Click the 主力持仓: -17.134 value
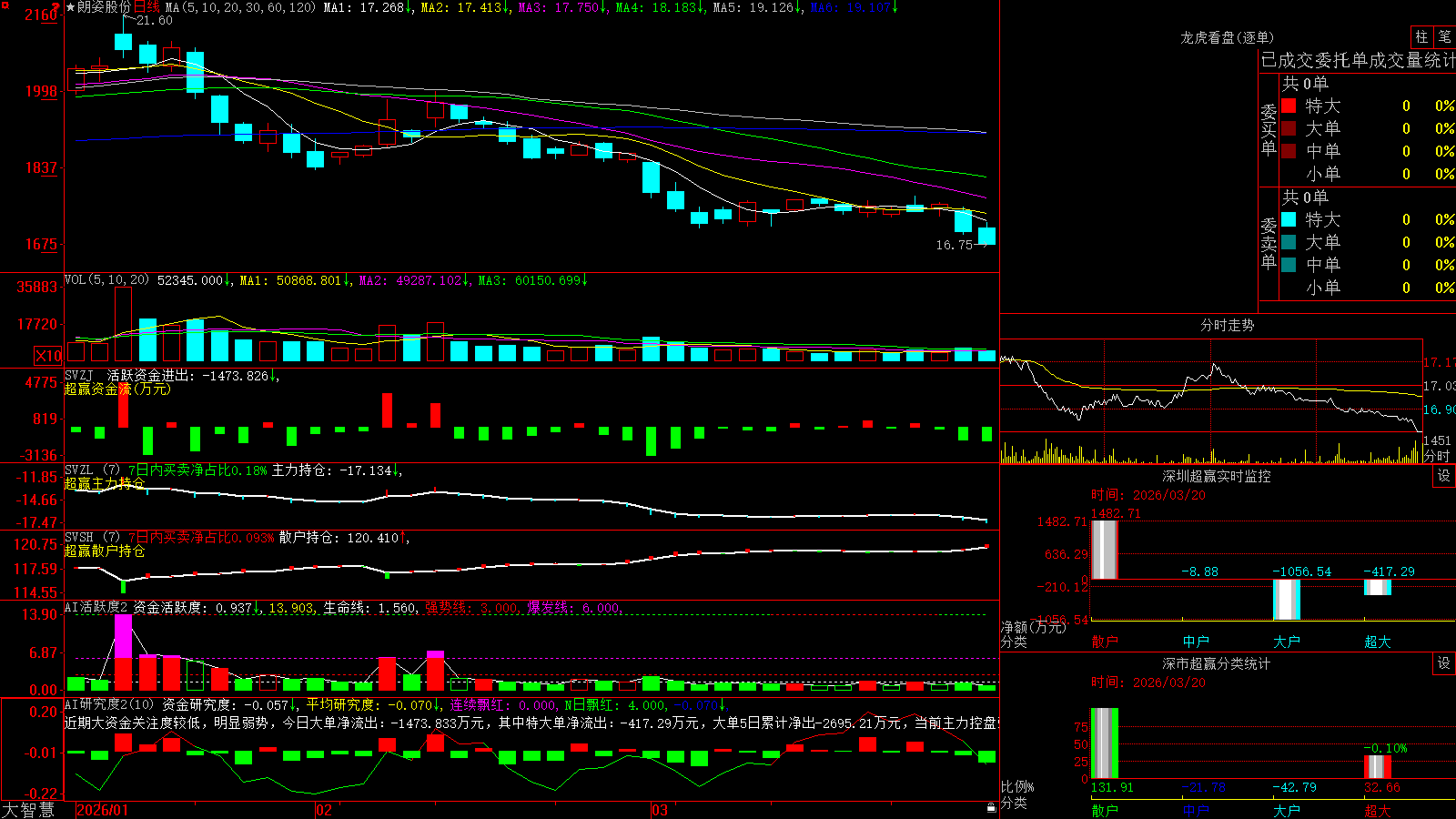This screenshot has height=819, width=1456. coord(337,470)
